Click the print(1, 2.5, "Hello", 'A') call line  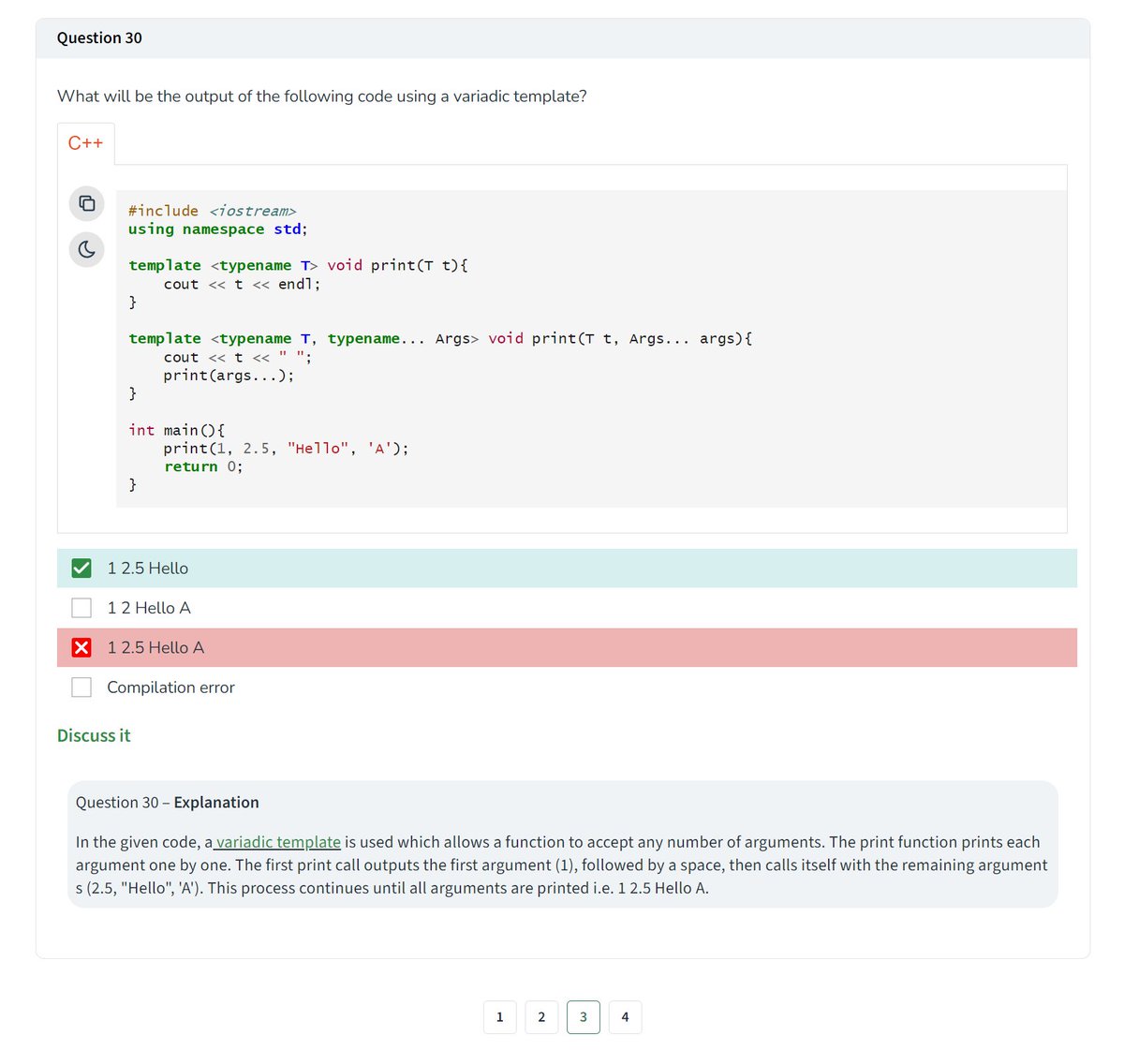pyautogui.click(x=286, y=449)
